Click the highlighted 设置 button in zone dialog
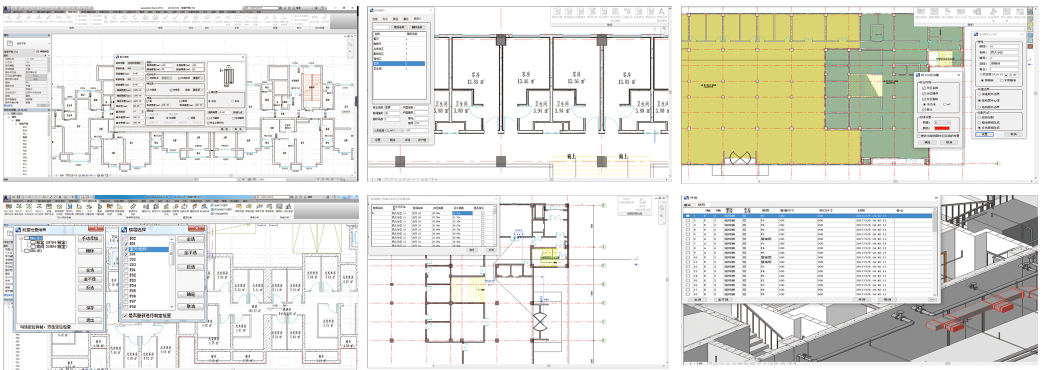The height and width of the screenshot is (370, 1044). click(984, 134)
